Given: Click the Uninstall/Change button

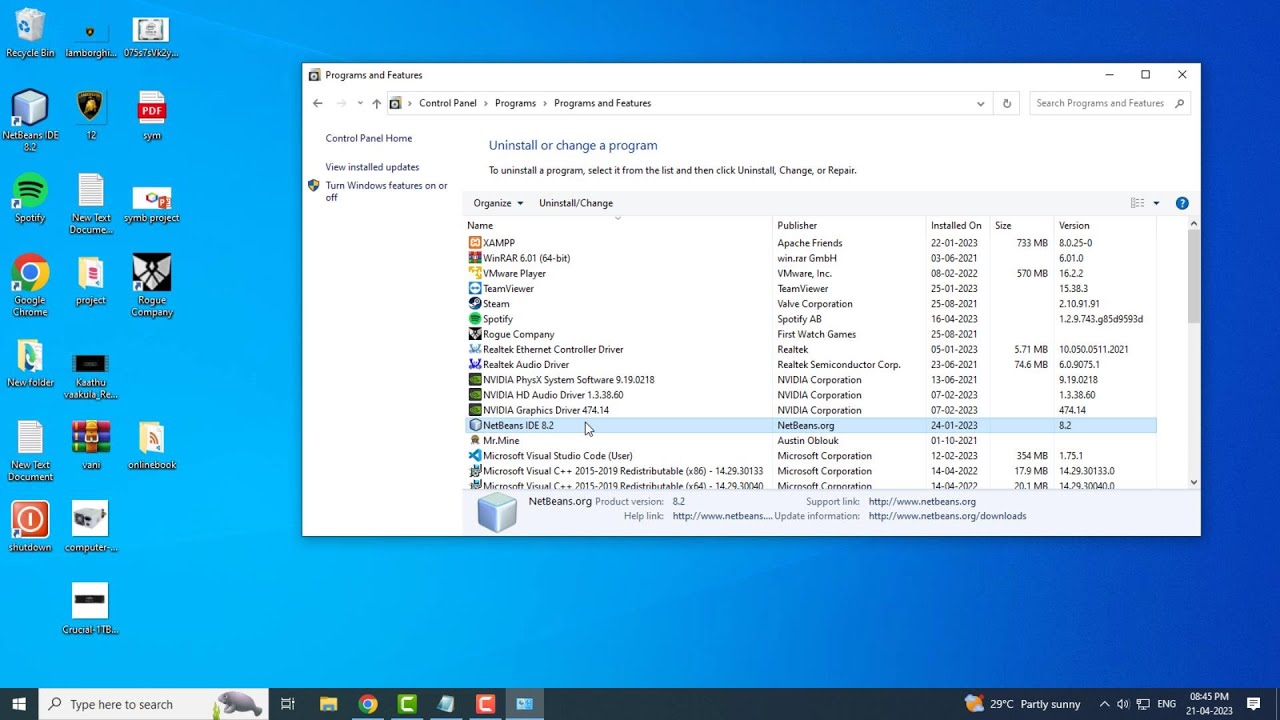Looking at the screenshot, I should click(x=576, y=203).
